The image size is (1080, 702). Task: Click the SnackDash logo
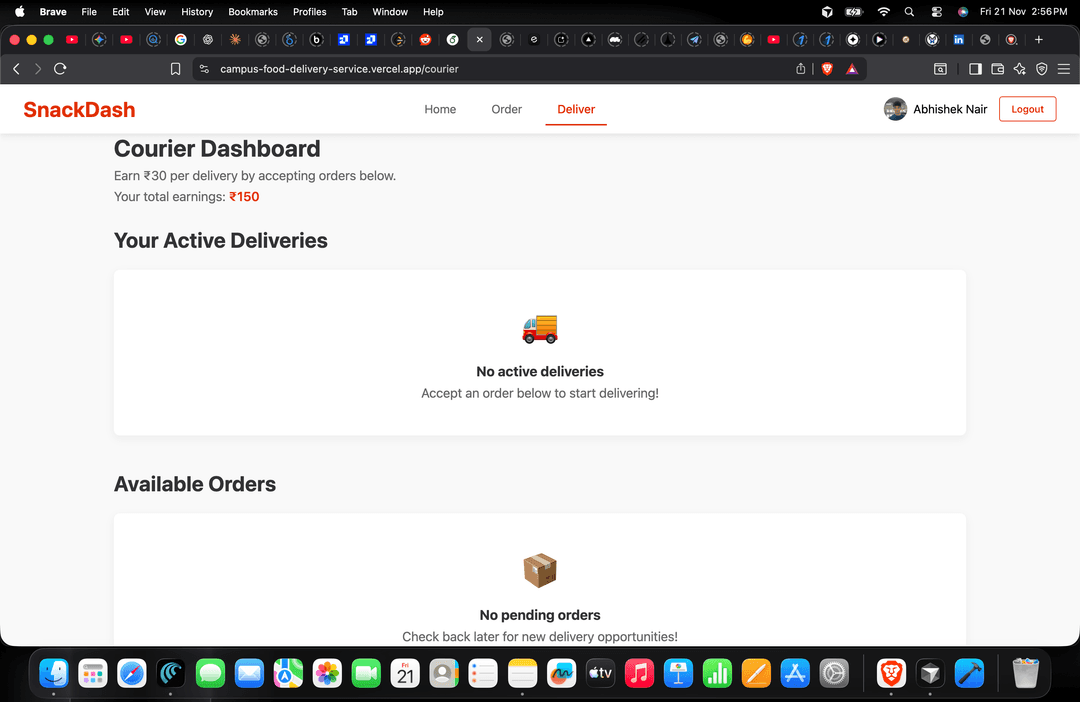click(79, 110)
